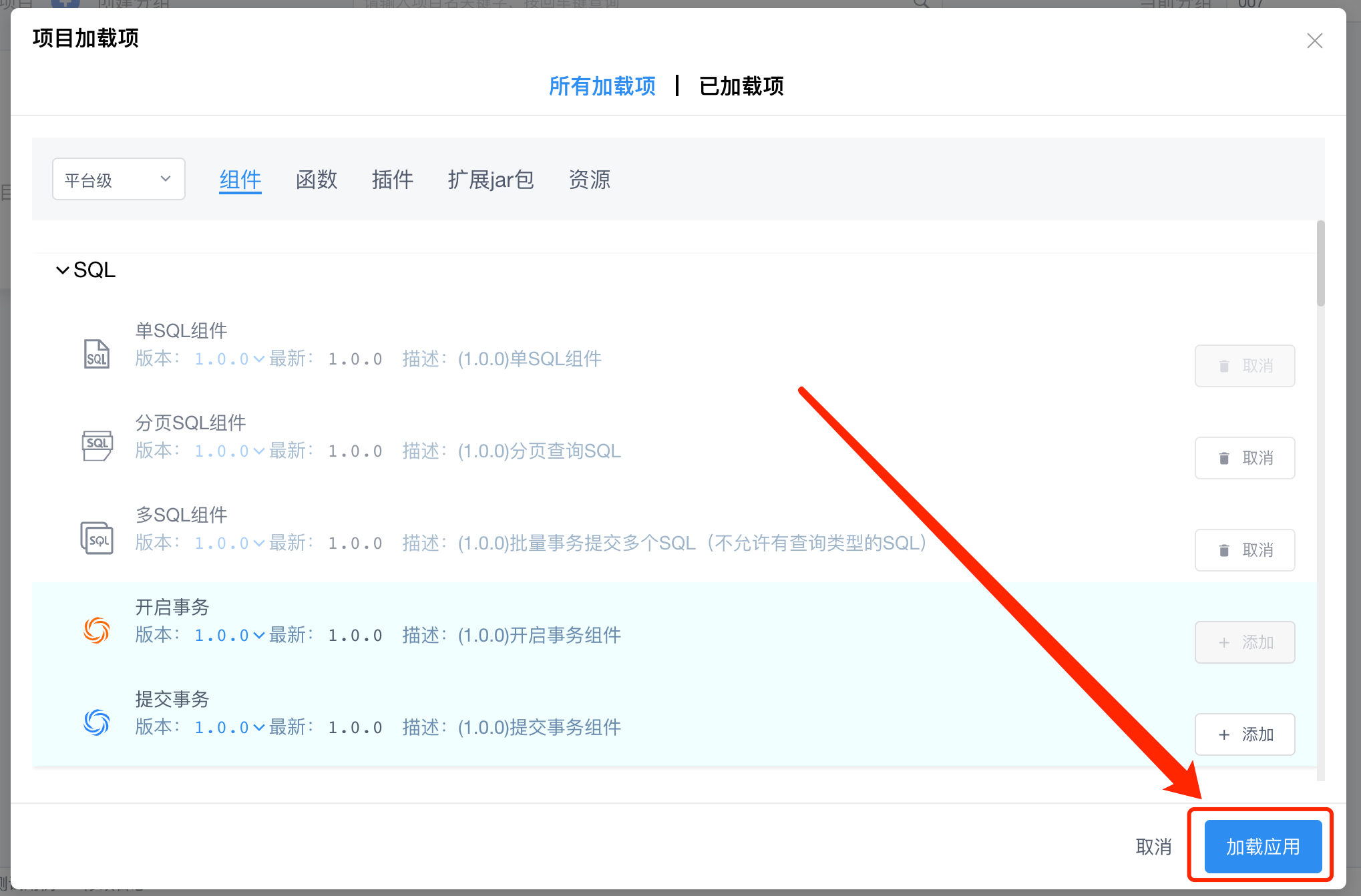Switch to the 扩展jar包 tab
The height and width of the screenshot is (896, 1361).
tap(491, 180)
